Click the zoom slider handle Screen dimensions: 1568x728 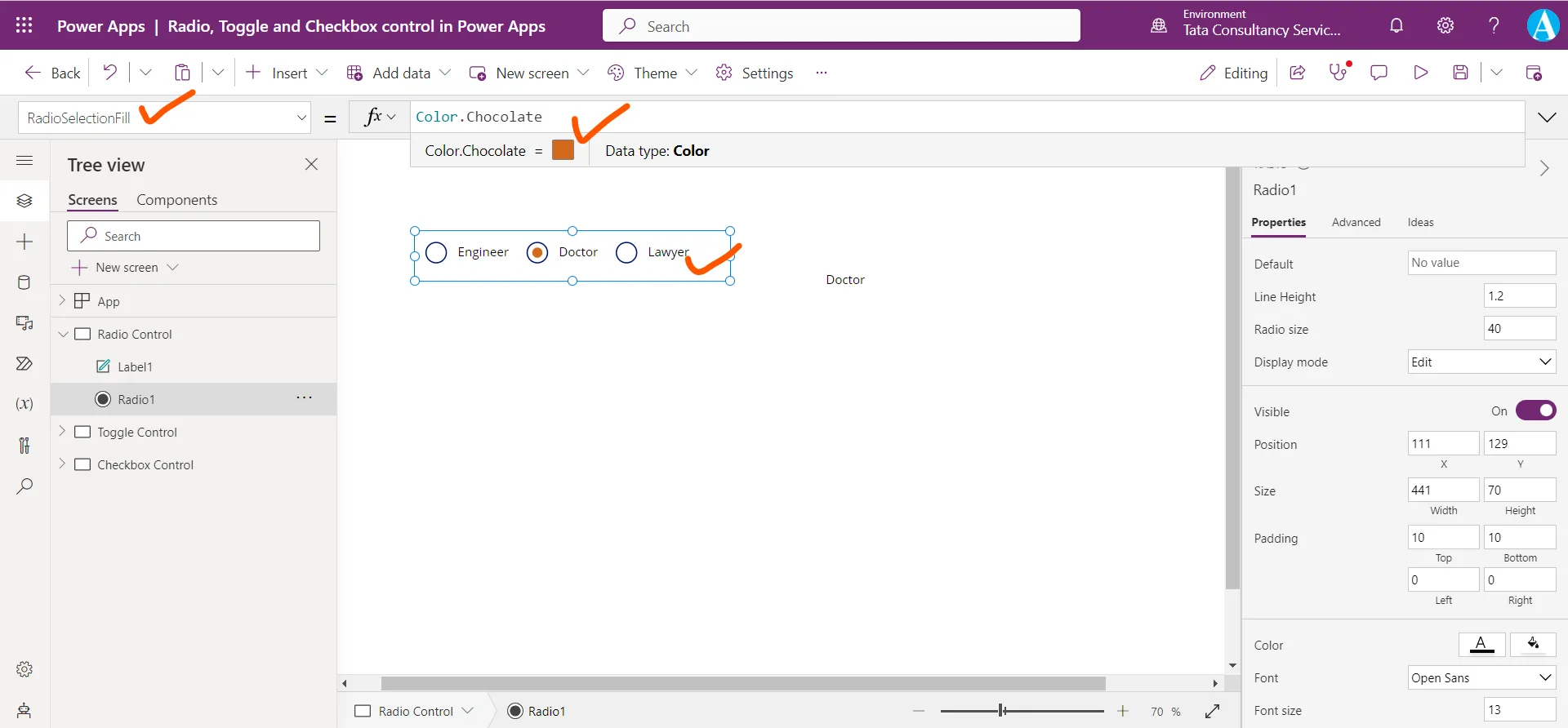pyautogui.click(x=1001, y=711)
